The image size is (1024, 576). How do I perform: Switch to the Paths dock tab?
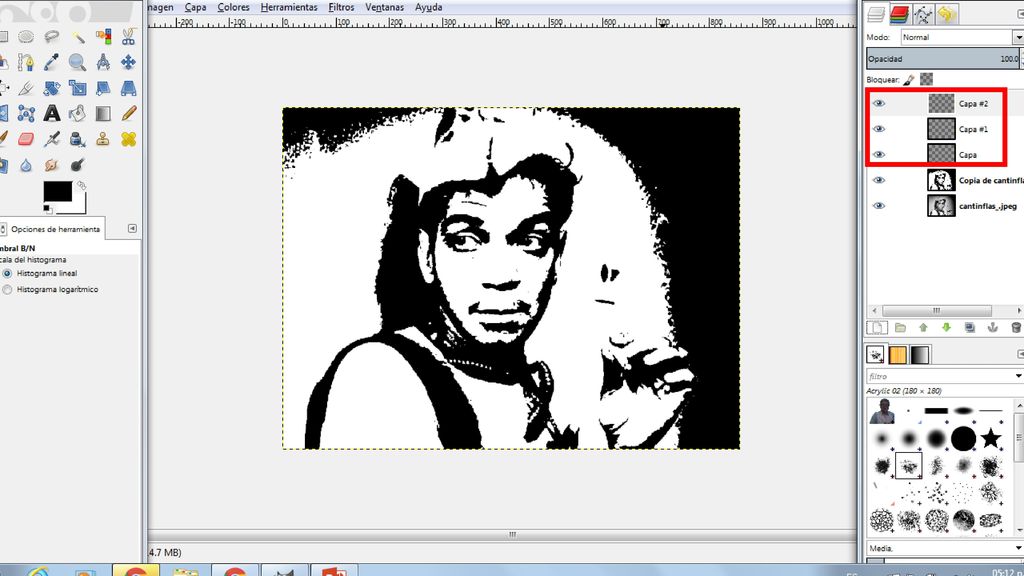(x=923, y=14)
